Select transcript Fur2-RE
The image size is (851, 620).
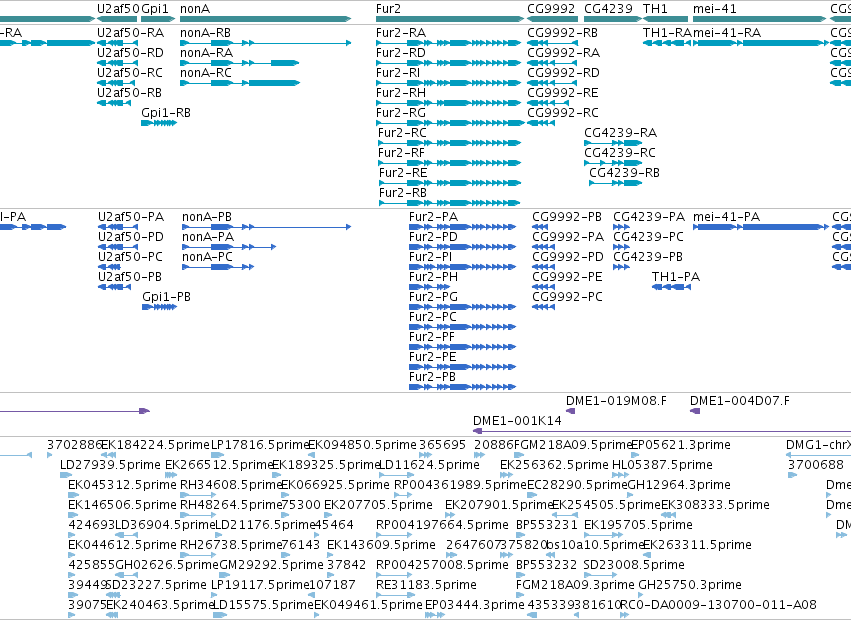(x=450, y=184)
